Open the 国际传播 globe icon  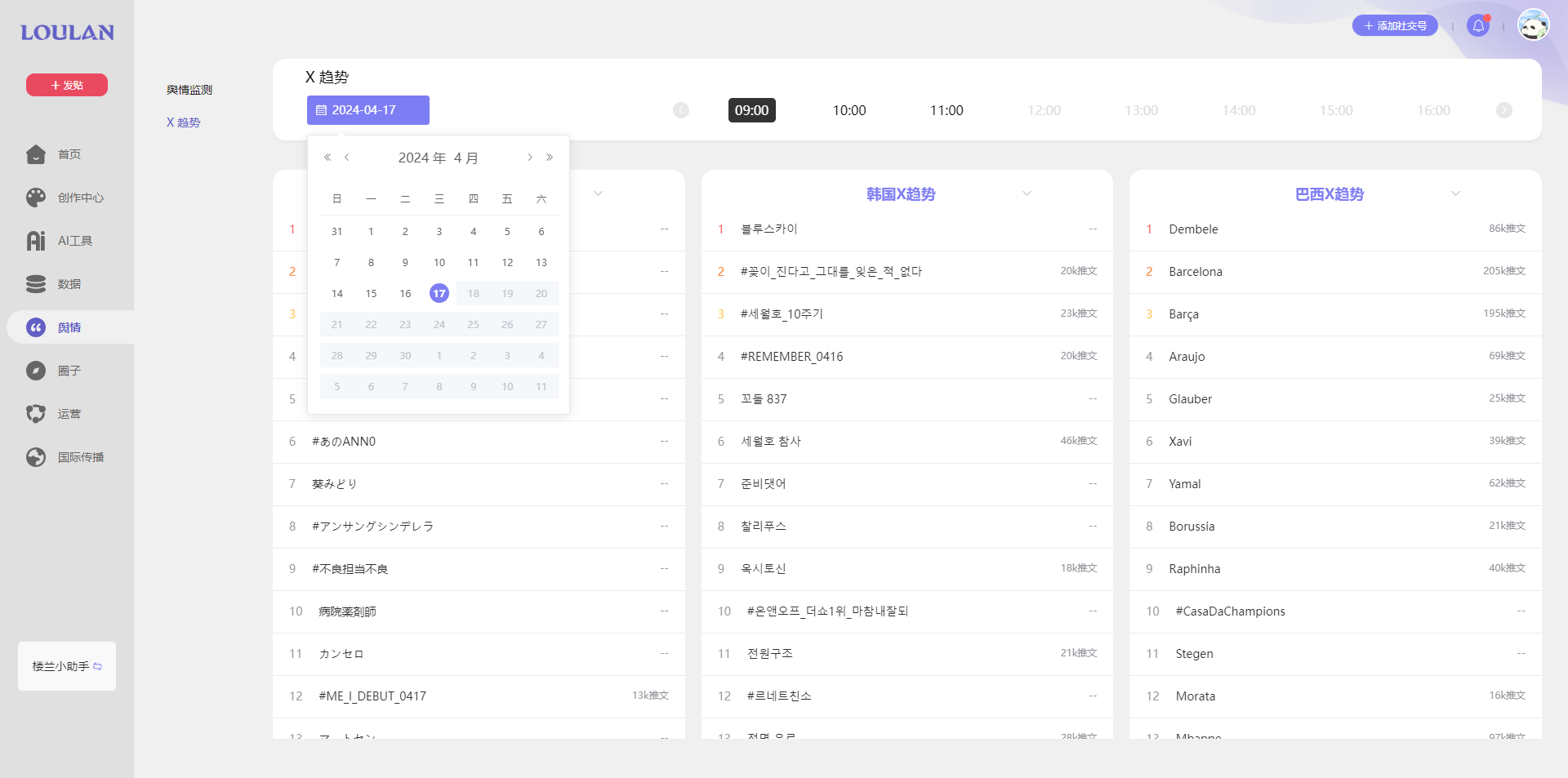pos(36,457)
